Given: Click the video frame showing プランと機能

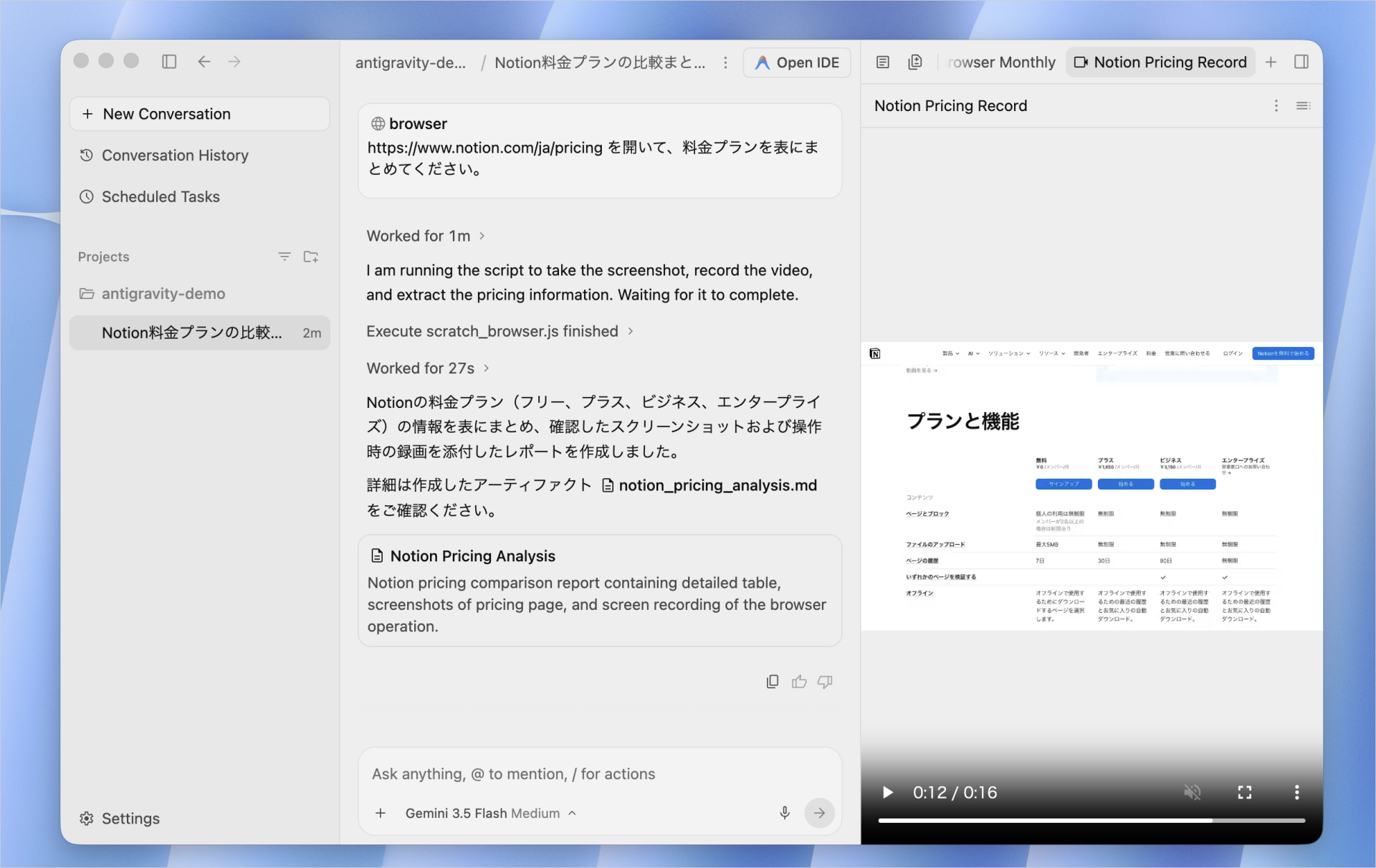Looking at the screenshot, I should point(1091,486).
